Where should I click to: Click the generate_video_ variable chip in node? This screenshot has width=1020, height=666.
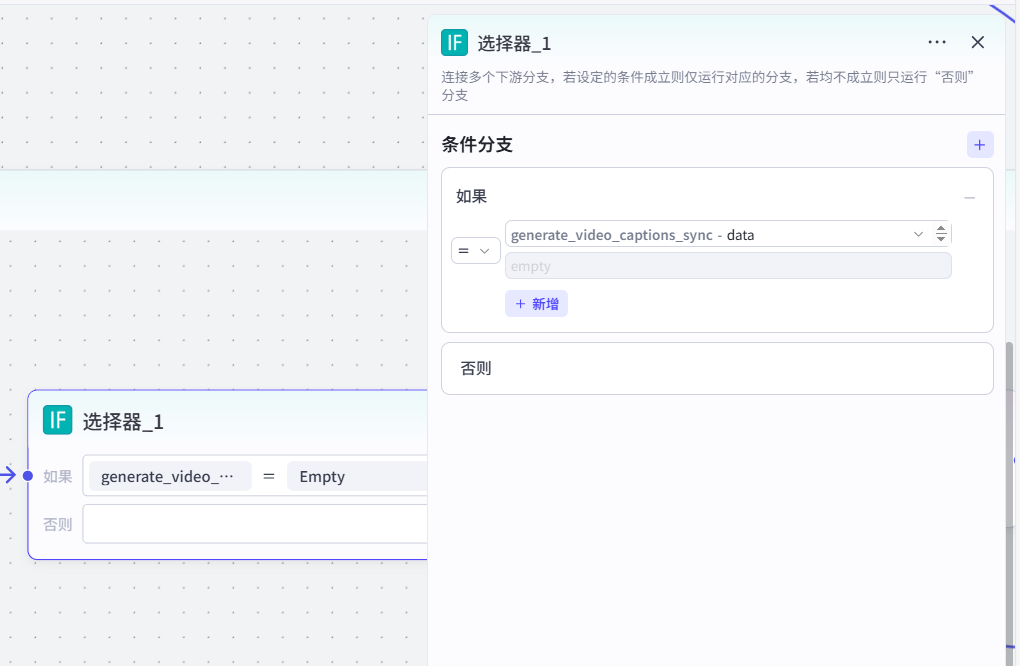click(170, 477)
